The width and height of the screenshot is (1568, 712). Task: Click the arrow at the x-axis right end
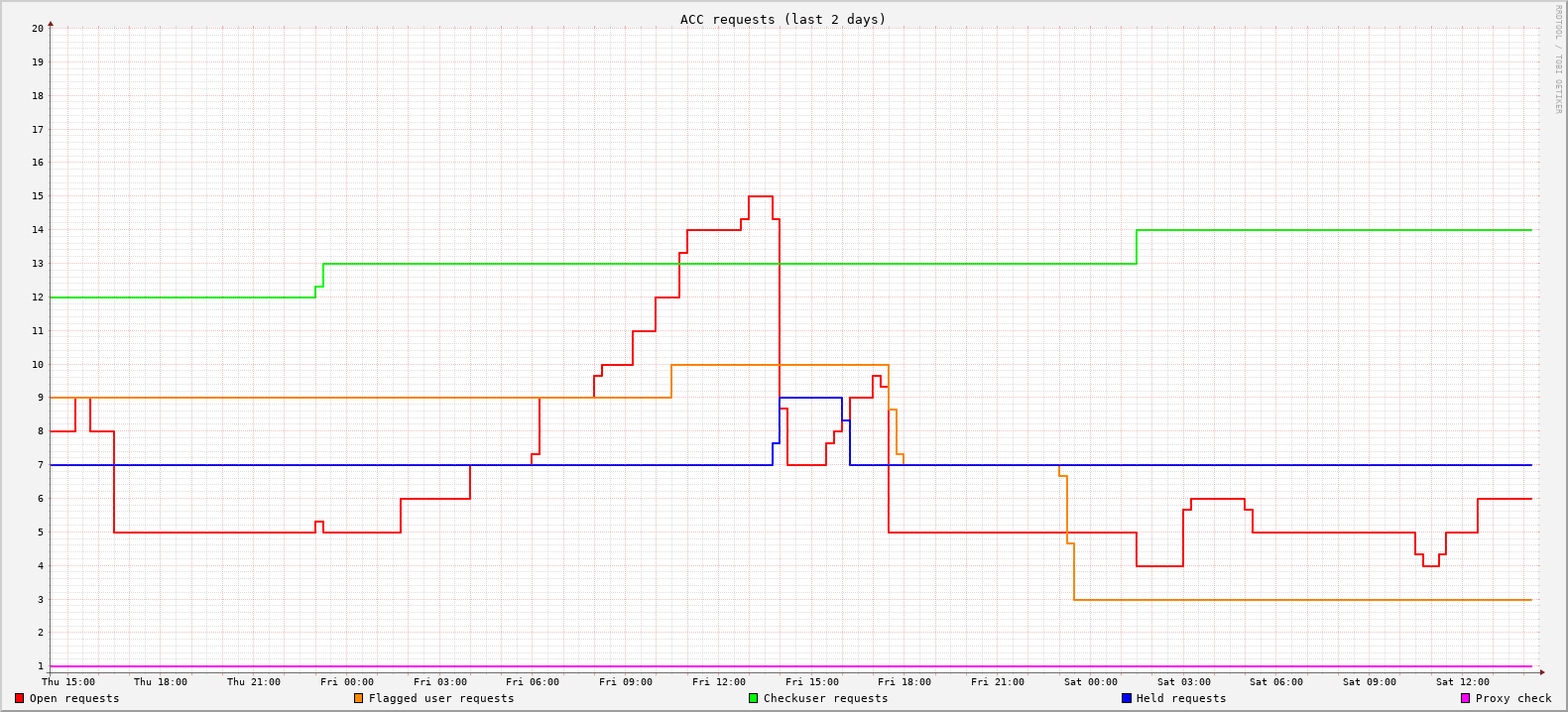pos(1542,672)
